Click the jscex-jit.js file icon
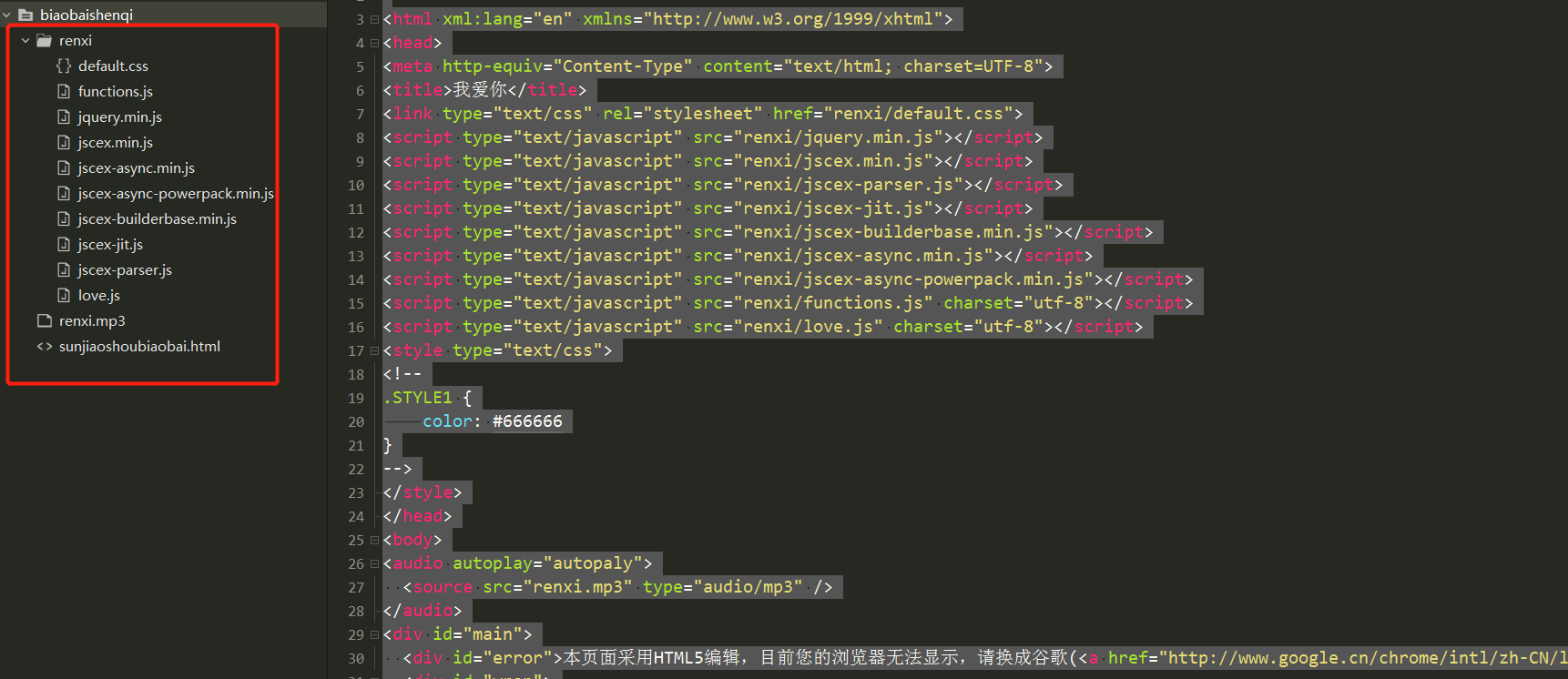This screenshot has height=679, width=1568. point(64,244)
